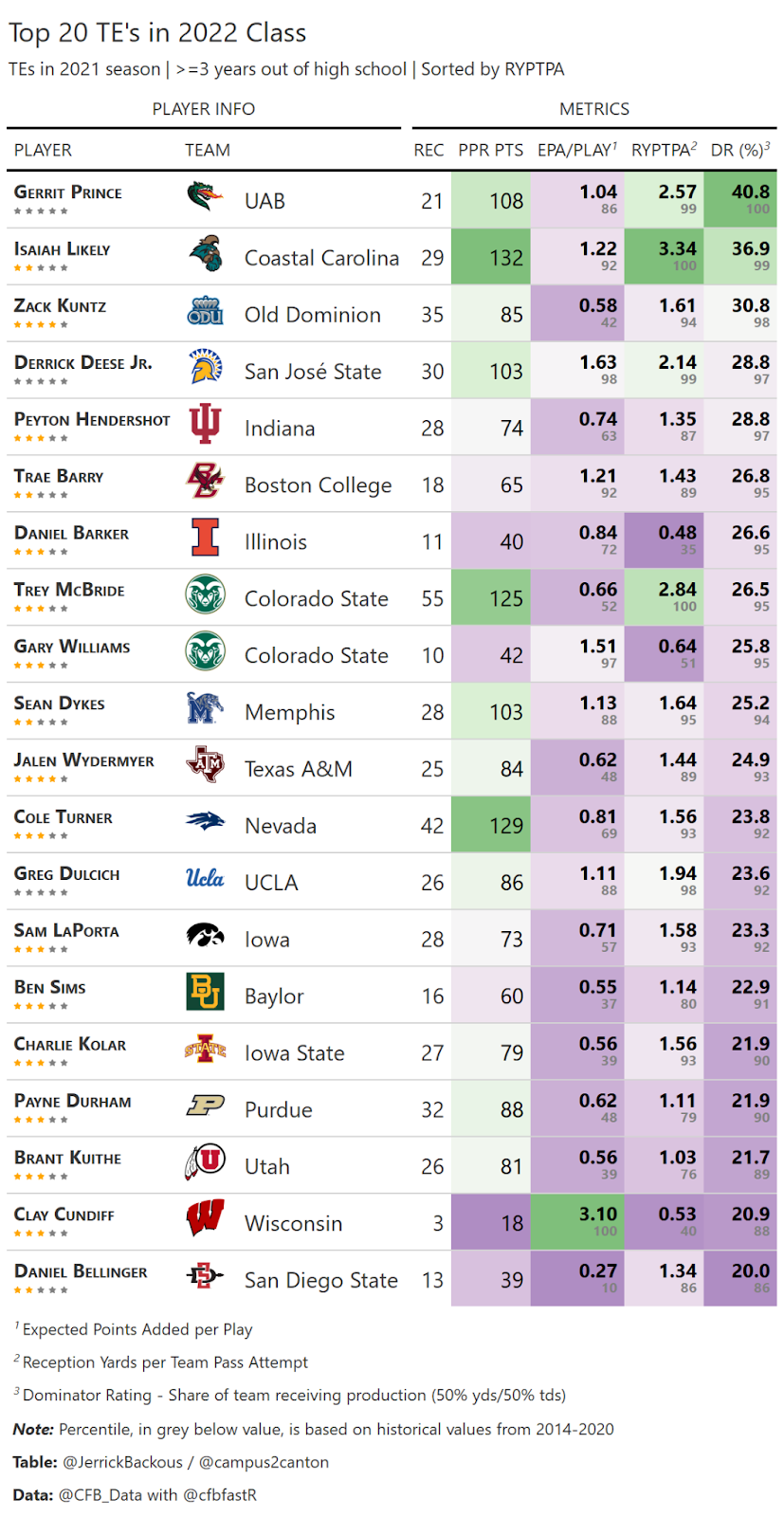Click the Utah Utes logo
The height and width of the screenshot is (1517, 784).
coord(205,1162)
